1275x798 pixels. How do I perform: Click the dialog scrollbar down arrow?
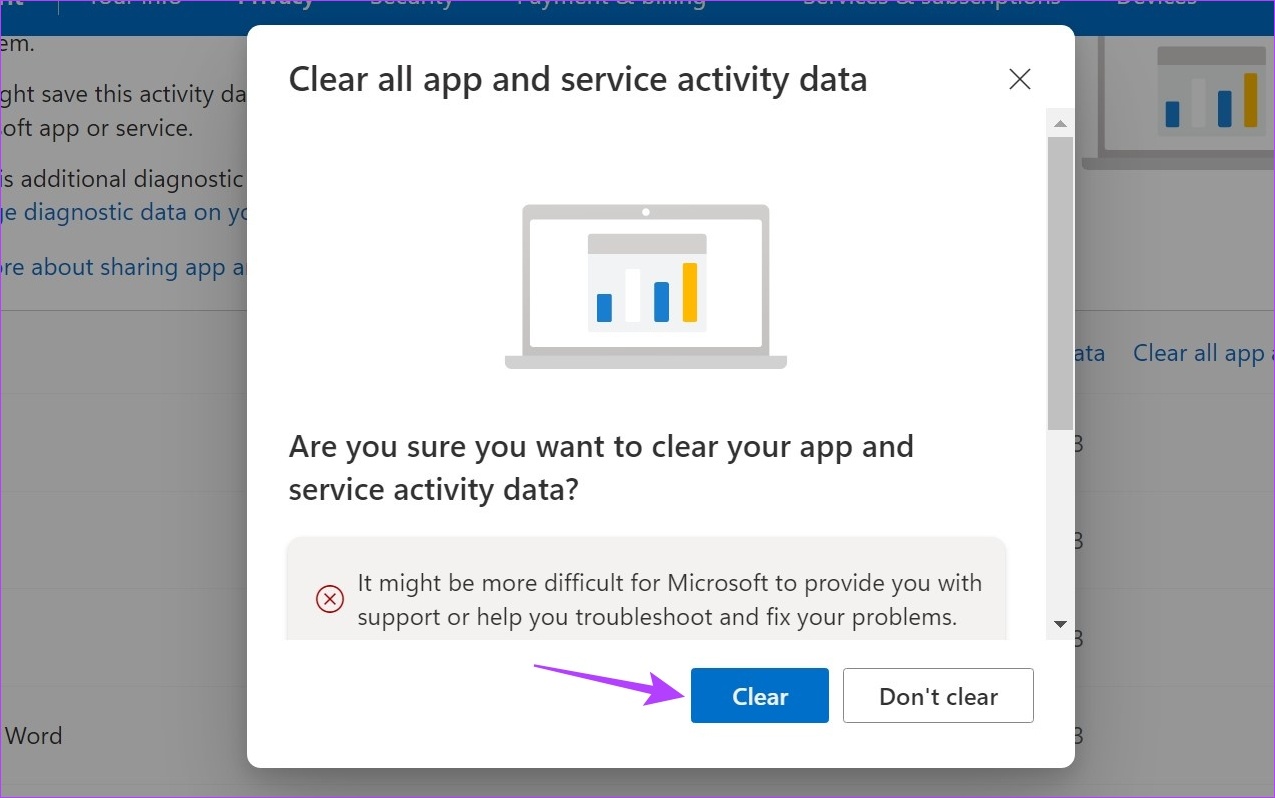[x=1060, y=624]
